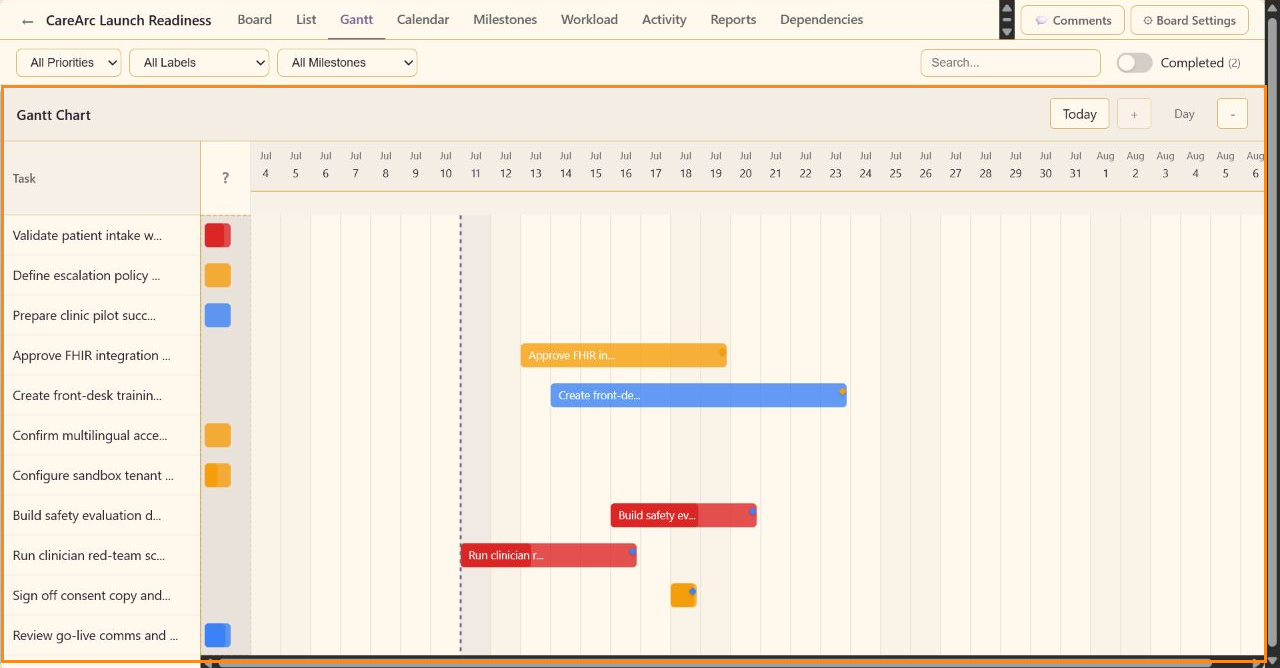Viewport: 1280px width, 668px height.
Task: Click task "Configure sandbox tenant ..."
Action: pyautogui.click(x=93, y=475)
